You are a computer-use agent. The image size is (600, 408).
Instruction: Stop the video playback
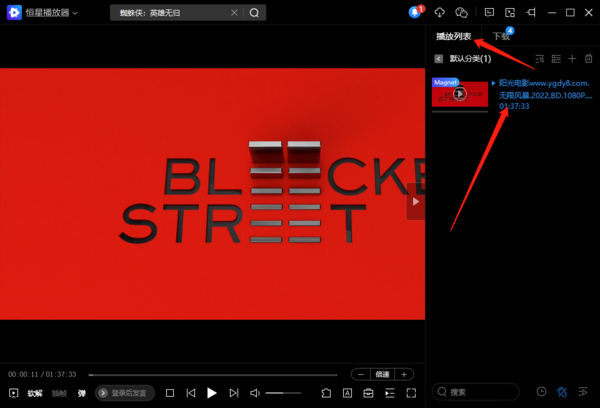(x=170, y=393)
